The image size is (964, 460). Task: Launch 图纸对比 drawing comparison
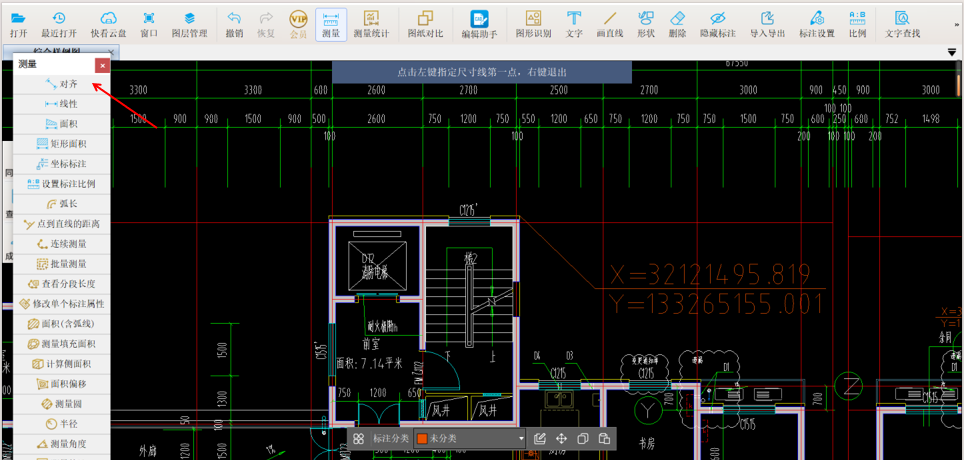[425, 25]
